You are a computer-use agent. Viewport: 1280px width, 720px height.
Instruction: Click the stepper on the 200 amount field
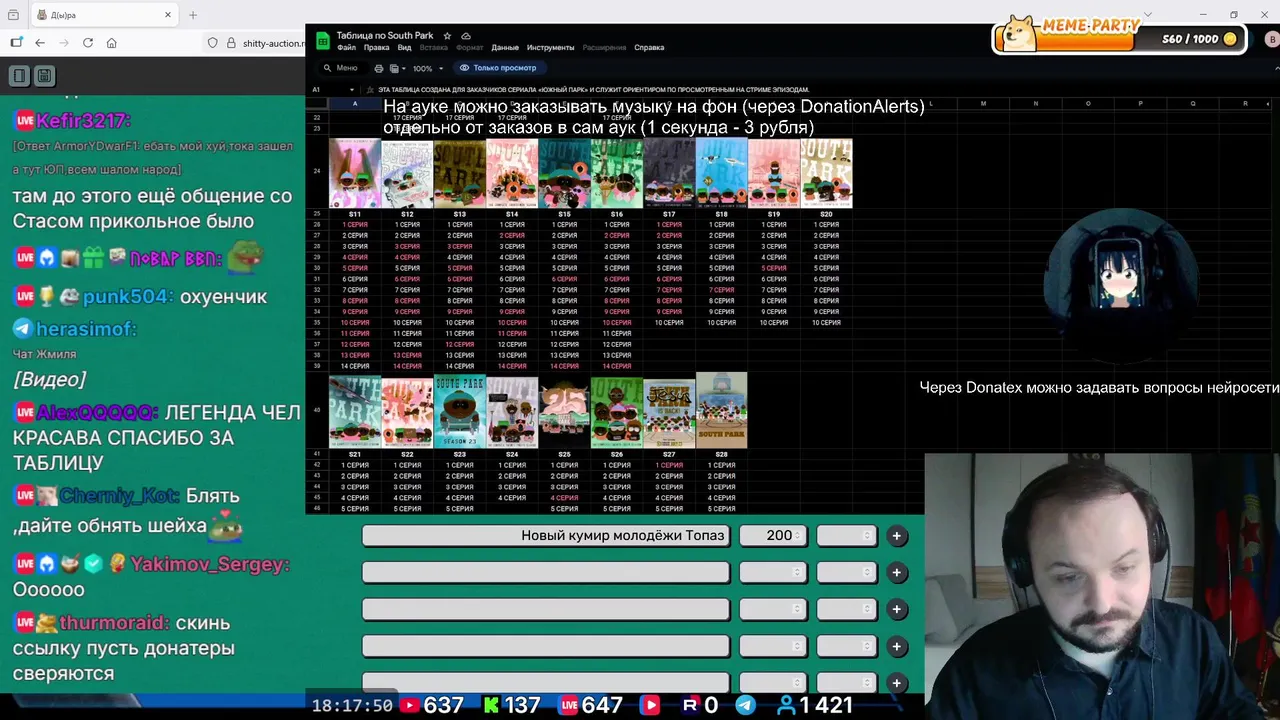(x=798, y=536)
